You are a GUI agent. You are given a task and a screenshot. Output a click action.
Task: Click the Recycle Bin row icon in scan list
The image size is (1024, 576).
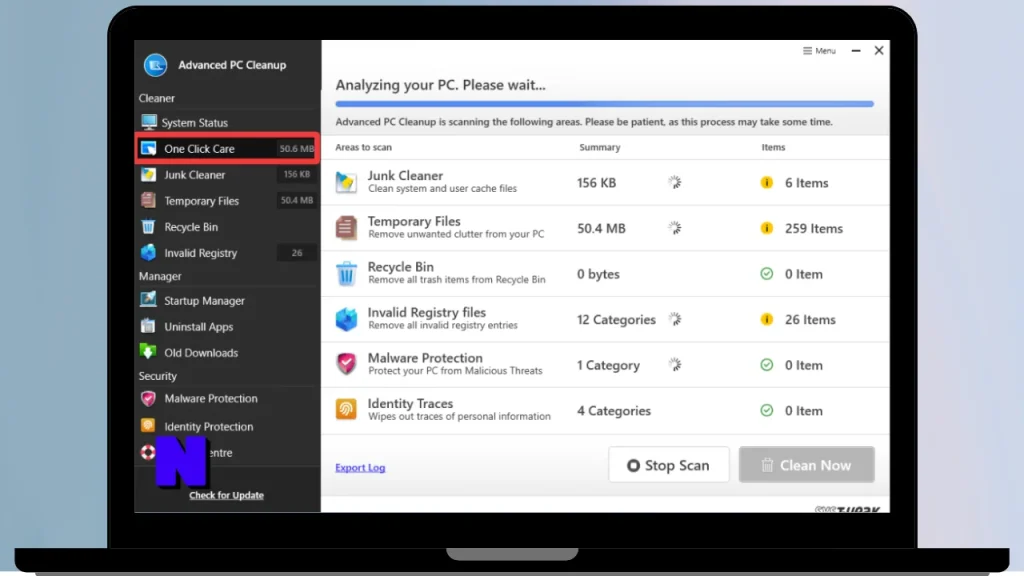click(x=346, y=274)
